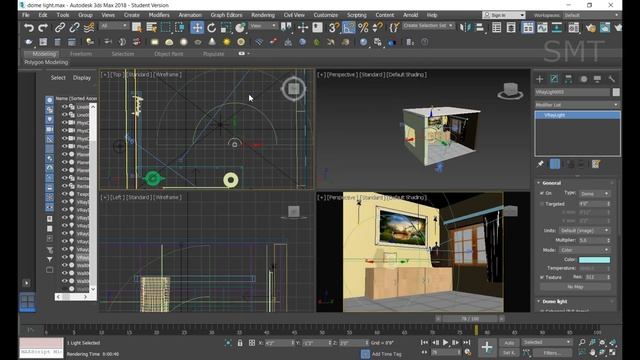Click Add Time Tag in status bar
The width and height of the screenshot is (640, 360).
pyautogui.click(x=387, y=354)
